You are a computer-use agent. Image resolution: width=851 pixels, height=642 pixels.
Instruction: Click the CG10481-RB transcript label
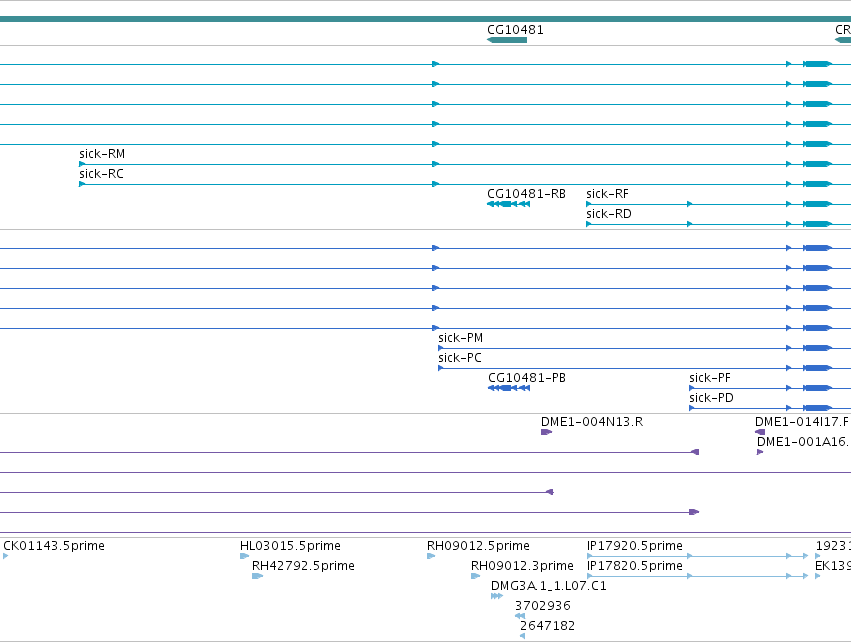(526, 194)
